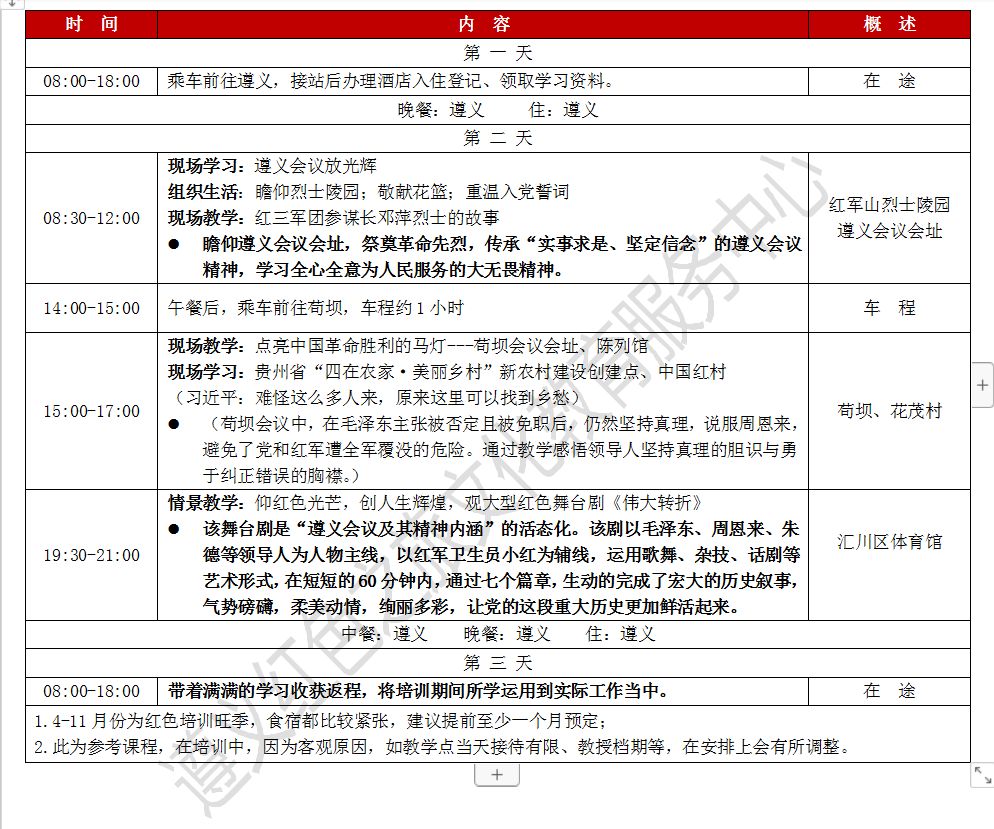Click the line 德等领导人为人物主线
Image resolution: width=994 pixels, height=829 pixels.
coord(501,555)
